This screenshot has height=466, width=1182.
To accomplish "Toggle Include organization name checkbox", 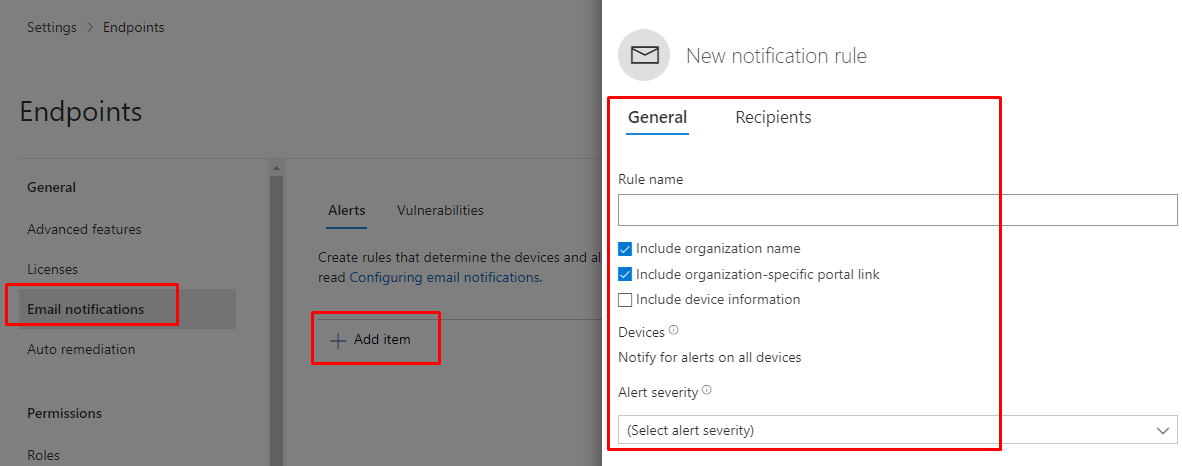I will [x=625, y=249].
